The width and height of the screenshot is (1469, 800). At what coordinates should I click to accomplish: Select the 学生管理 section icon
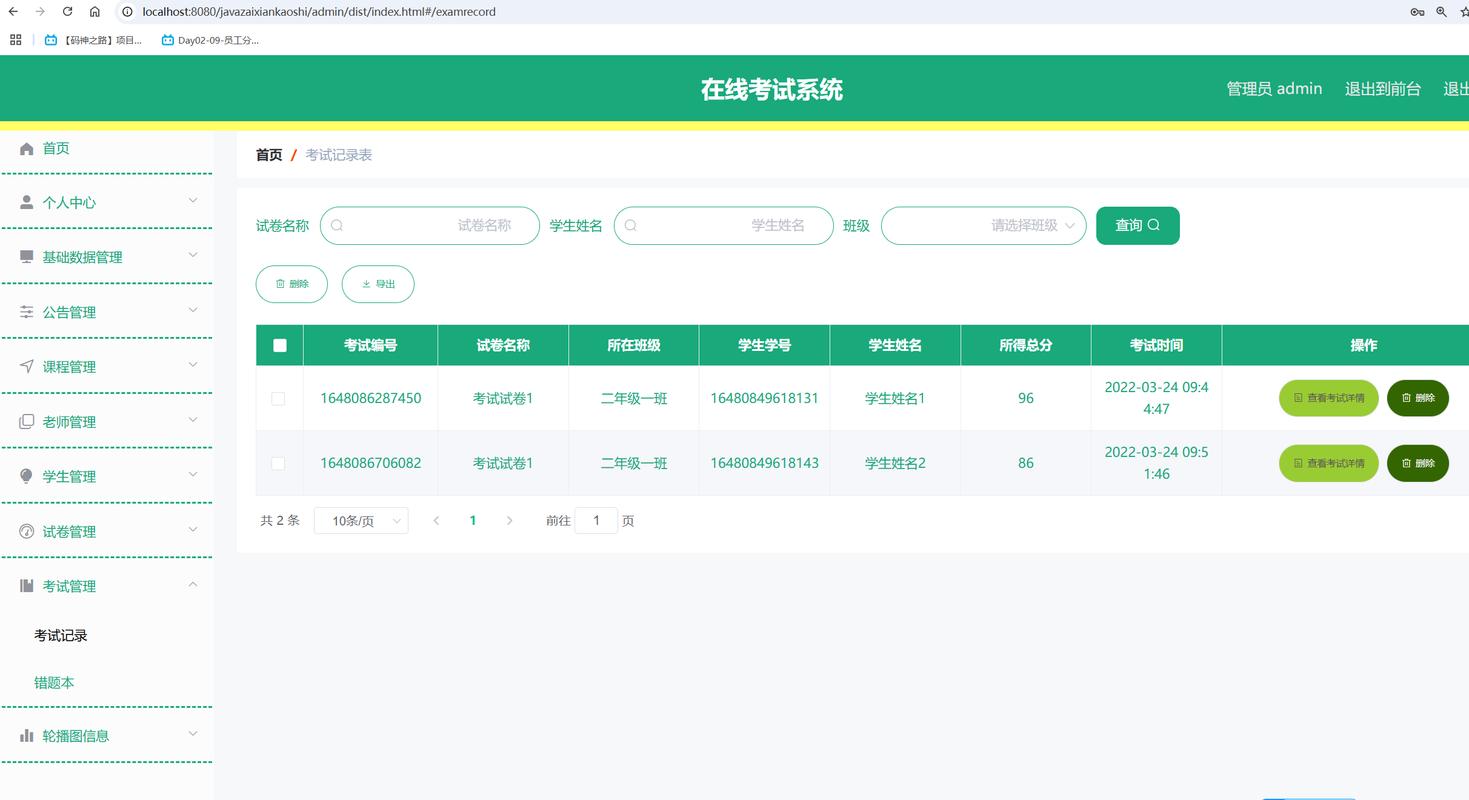click(x=26, y=476)
